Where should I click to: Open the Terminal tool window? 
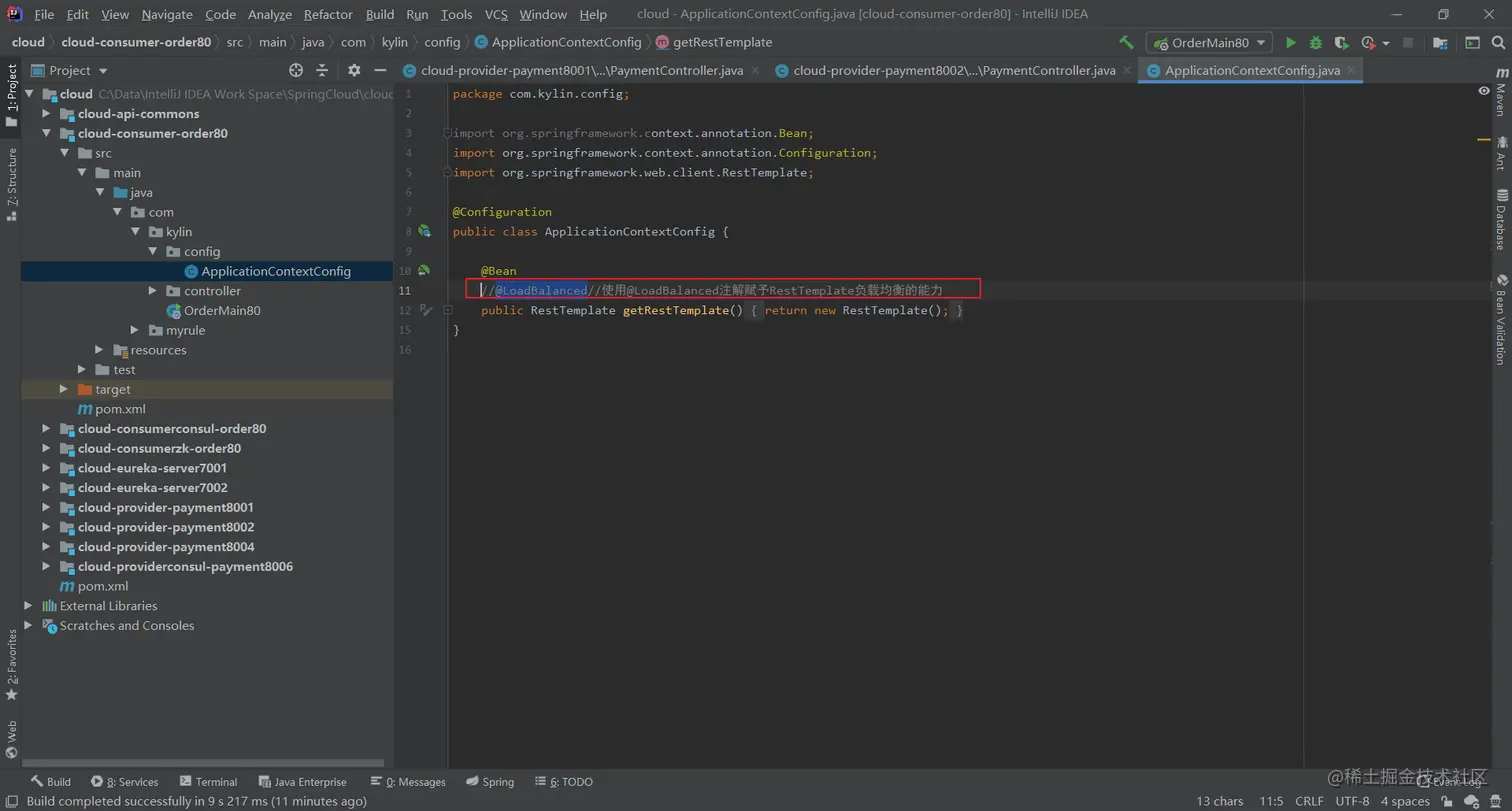tap(208, 782)
